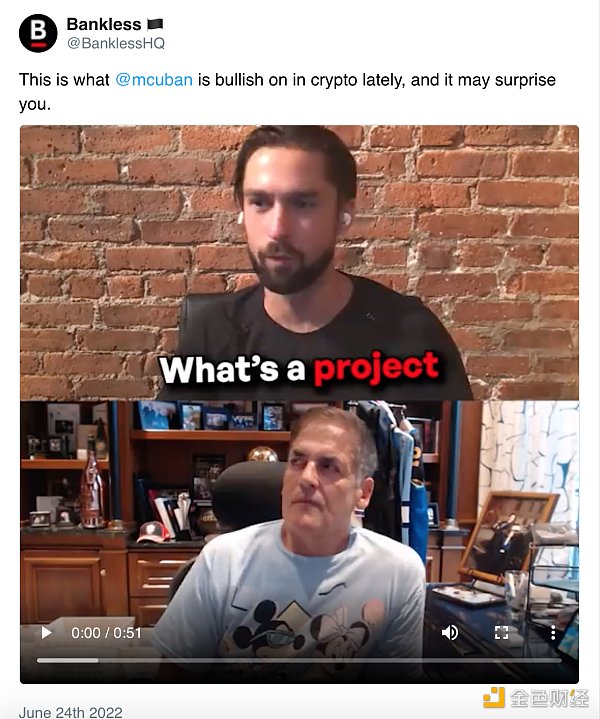Image resolution: width=600 pixels, height=719 pixels.
Task: Click the watermark Chinese text label
Action: click(x=549, y=698)
